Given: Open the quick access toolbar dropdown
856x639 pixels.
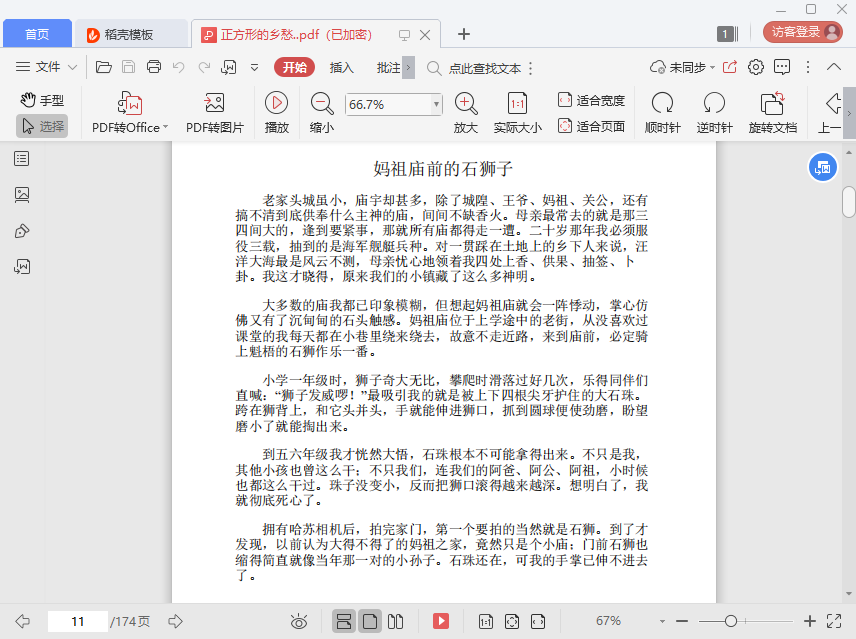Looking at the screenshot, I should tap(254, 68).
